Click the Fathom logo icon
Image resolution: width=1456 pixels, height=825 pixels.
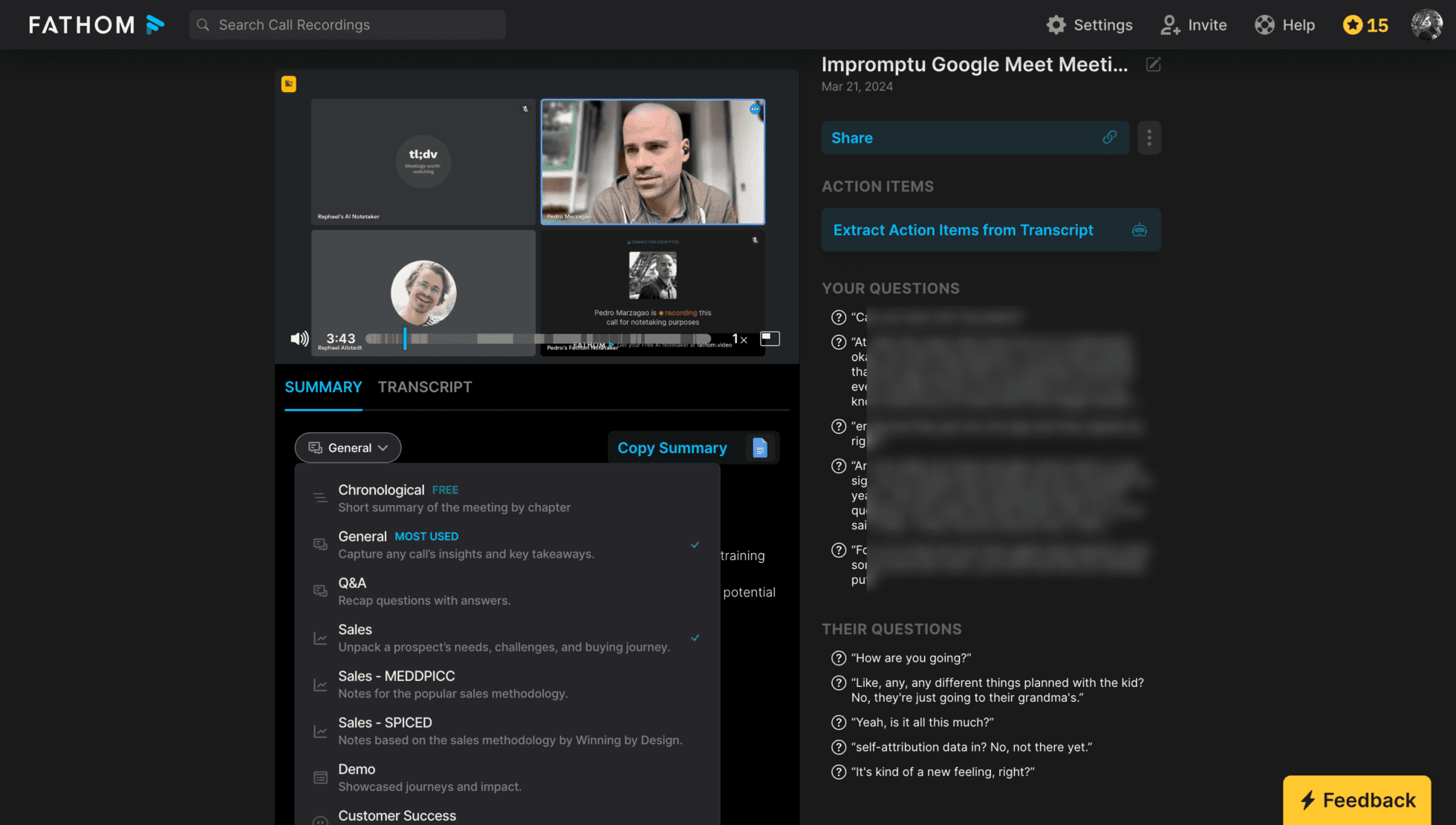(155, 25)
